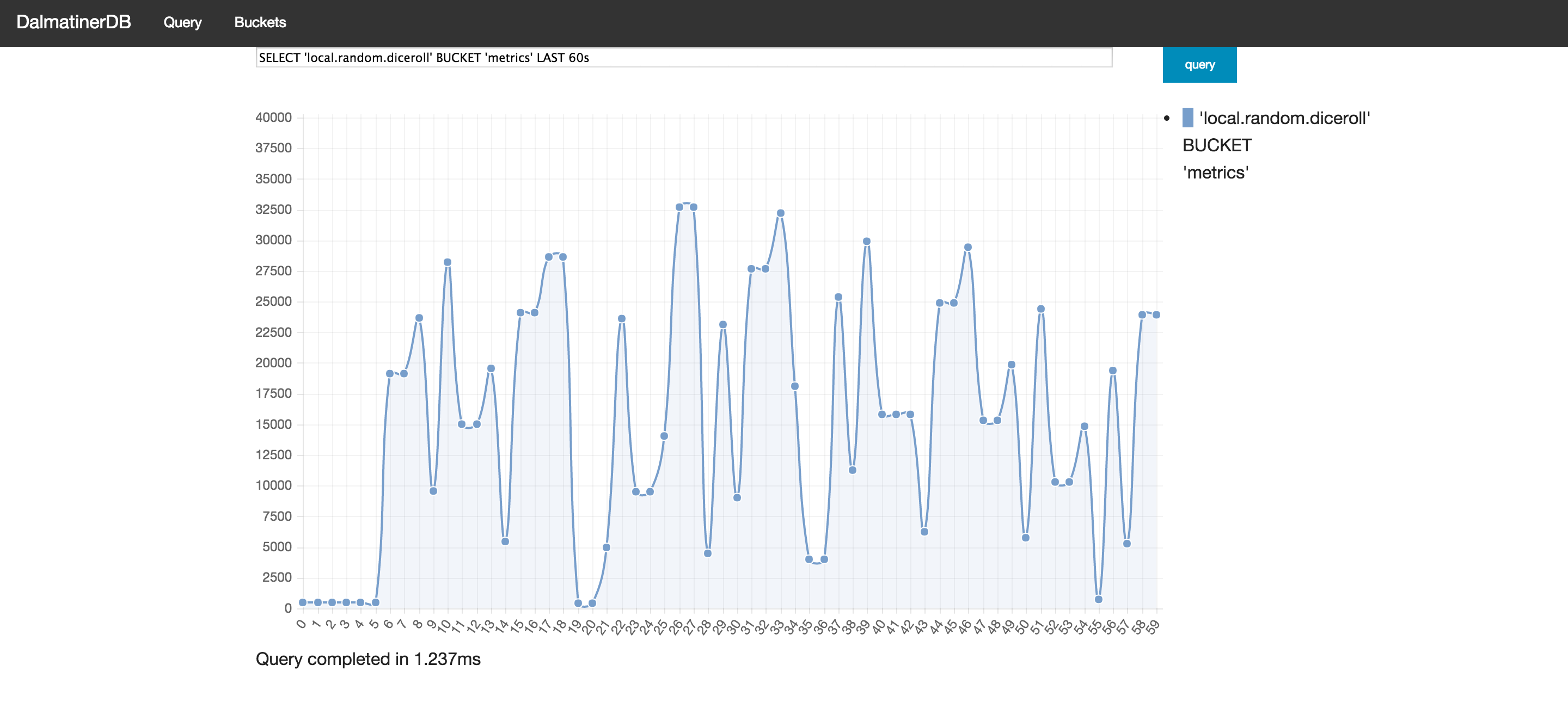Click the 0 y-axis label
Image resolution: width=1568 pixels, height=702 pixels.
(288, 608)
